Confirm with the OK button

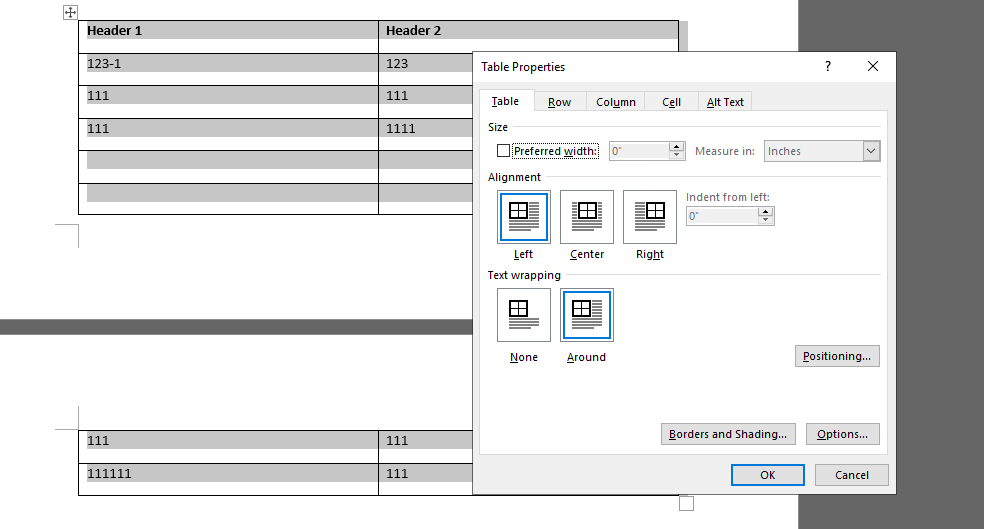point(767,475)
